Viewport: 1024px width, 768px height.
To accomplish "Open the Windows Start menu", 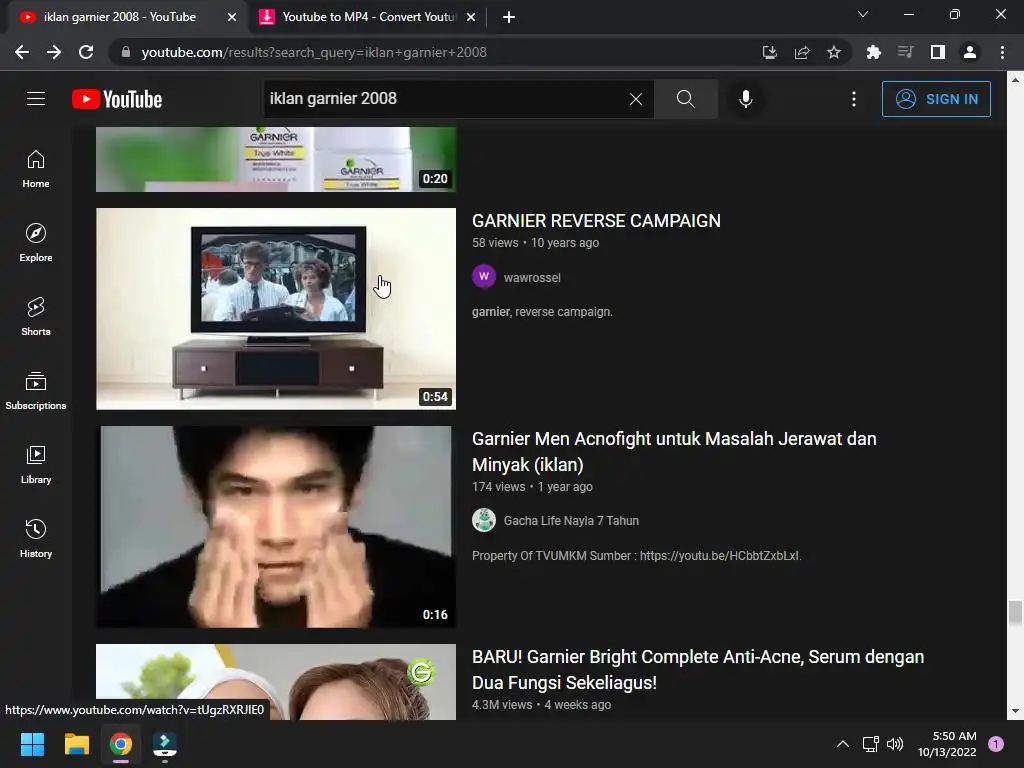I will (x=32, y=744).
